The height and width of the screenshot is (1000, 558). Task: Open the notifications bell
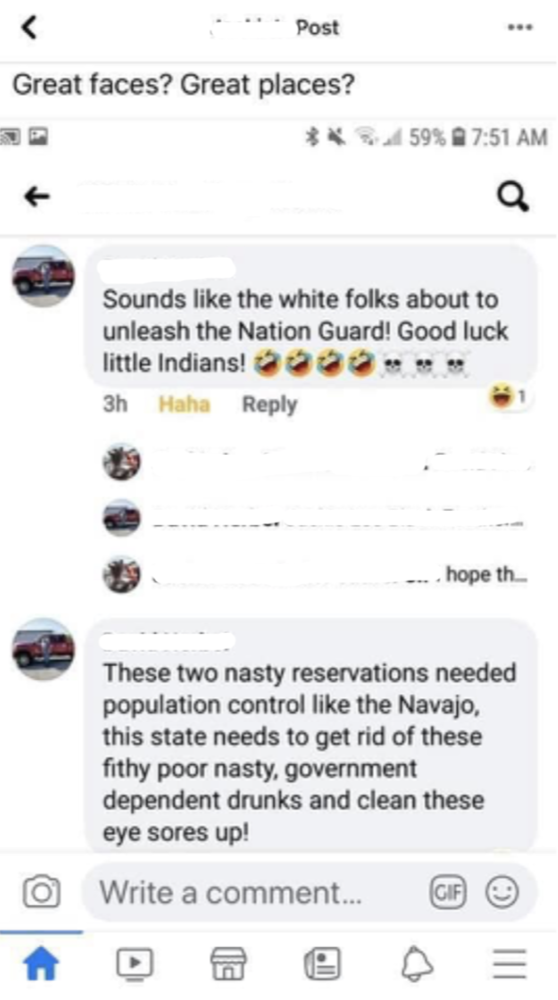(x=416, y=962)
